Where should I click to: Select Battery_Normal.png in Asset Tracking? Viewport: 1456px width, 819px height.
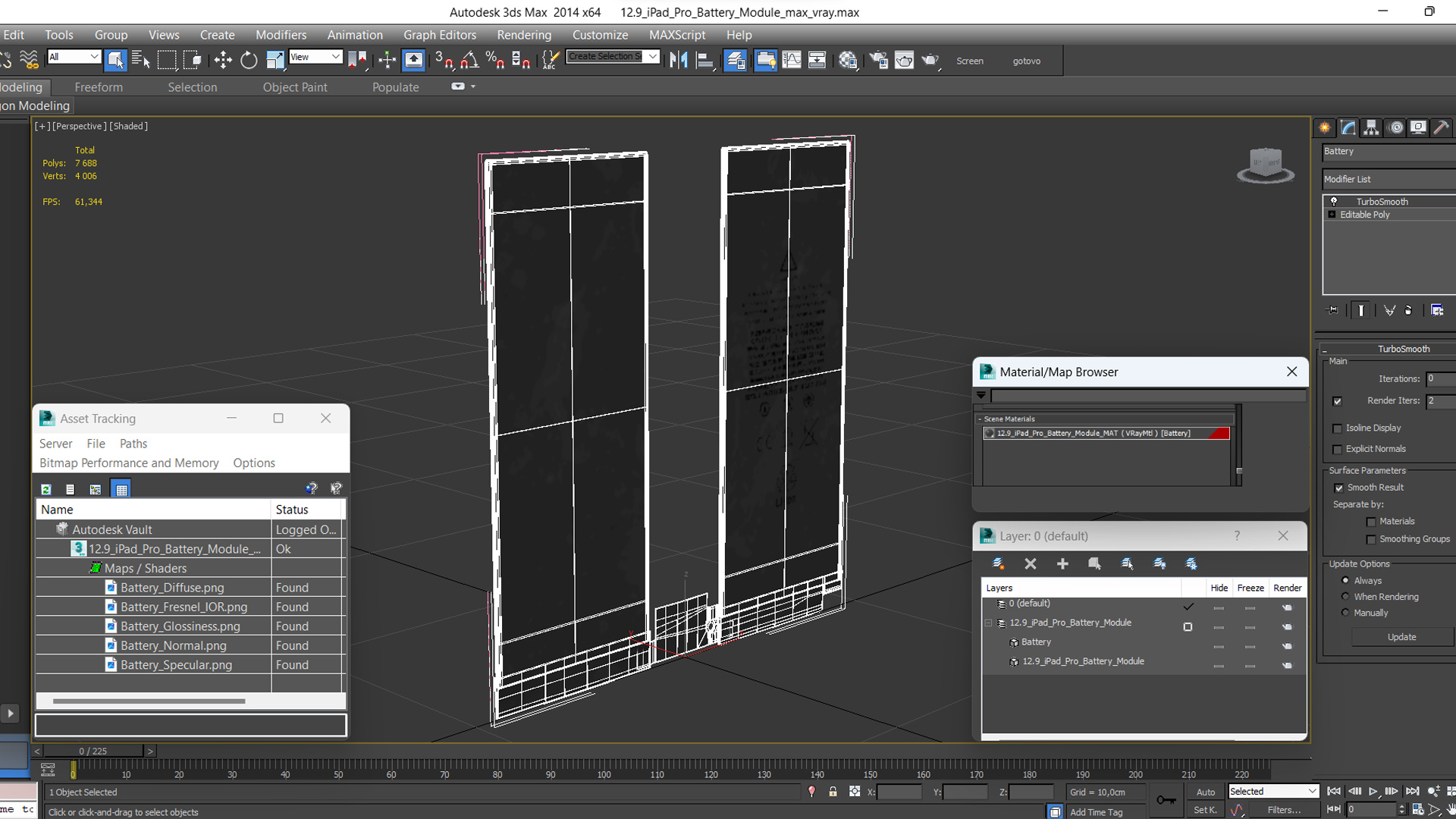(173, 645)
